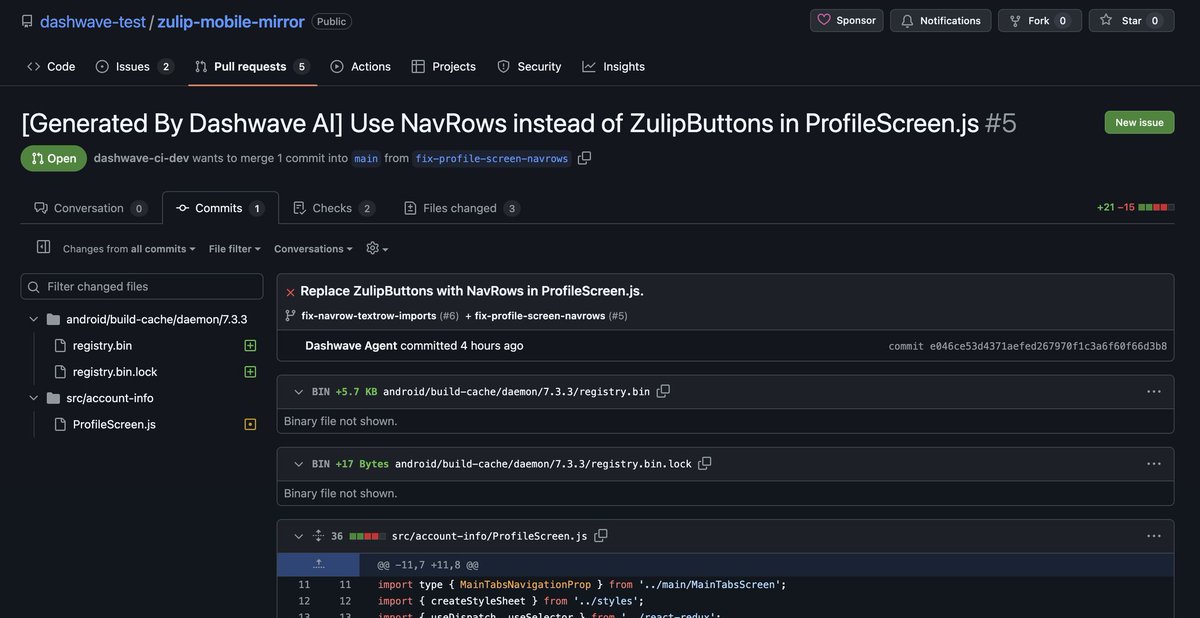Expand hidden lines above in diff

(x=319, y=565)
